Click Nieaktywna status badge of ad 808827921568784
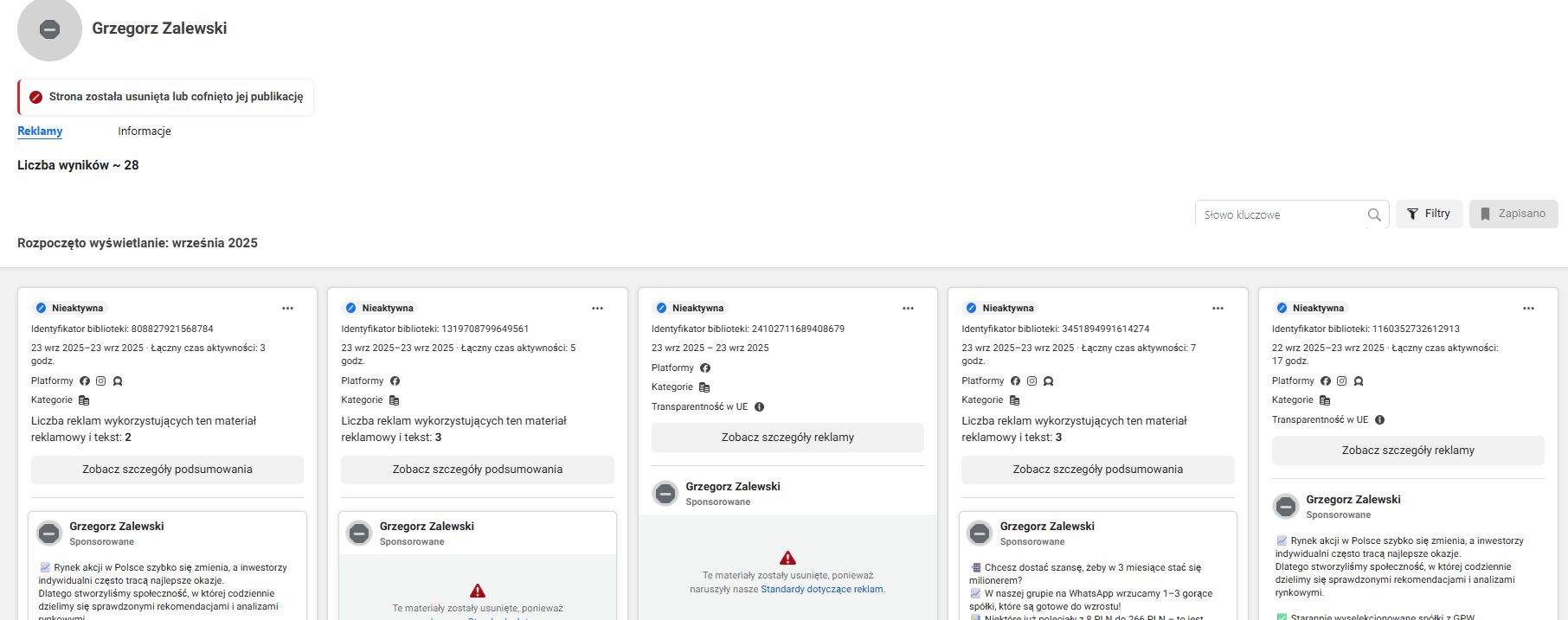Image resolution: width=1568 pixels, height=620 pixels. (70, 308)
